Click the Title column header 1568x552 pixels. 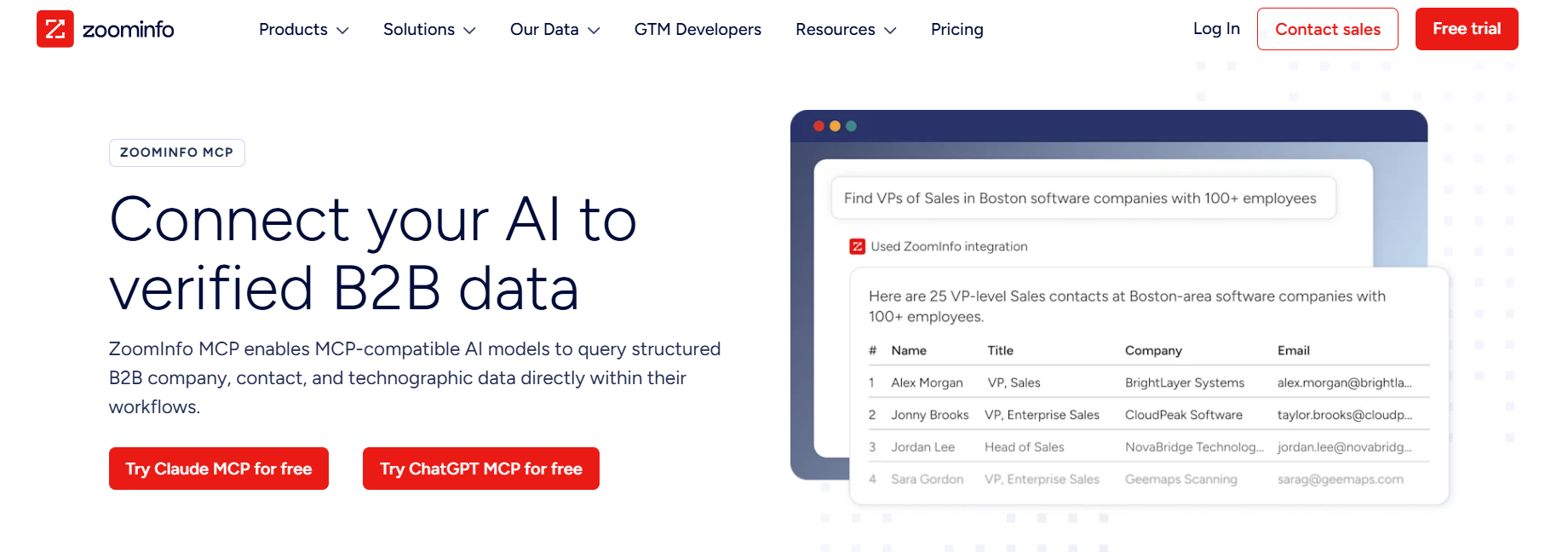point(1000,350)
